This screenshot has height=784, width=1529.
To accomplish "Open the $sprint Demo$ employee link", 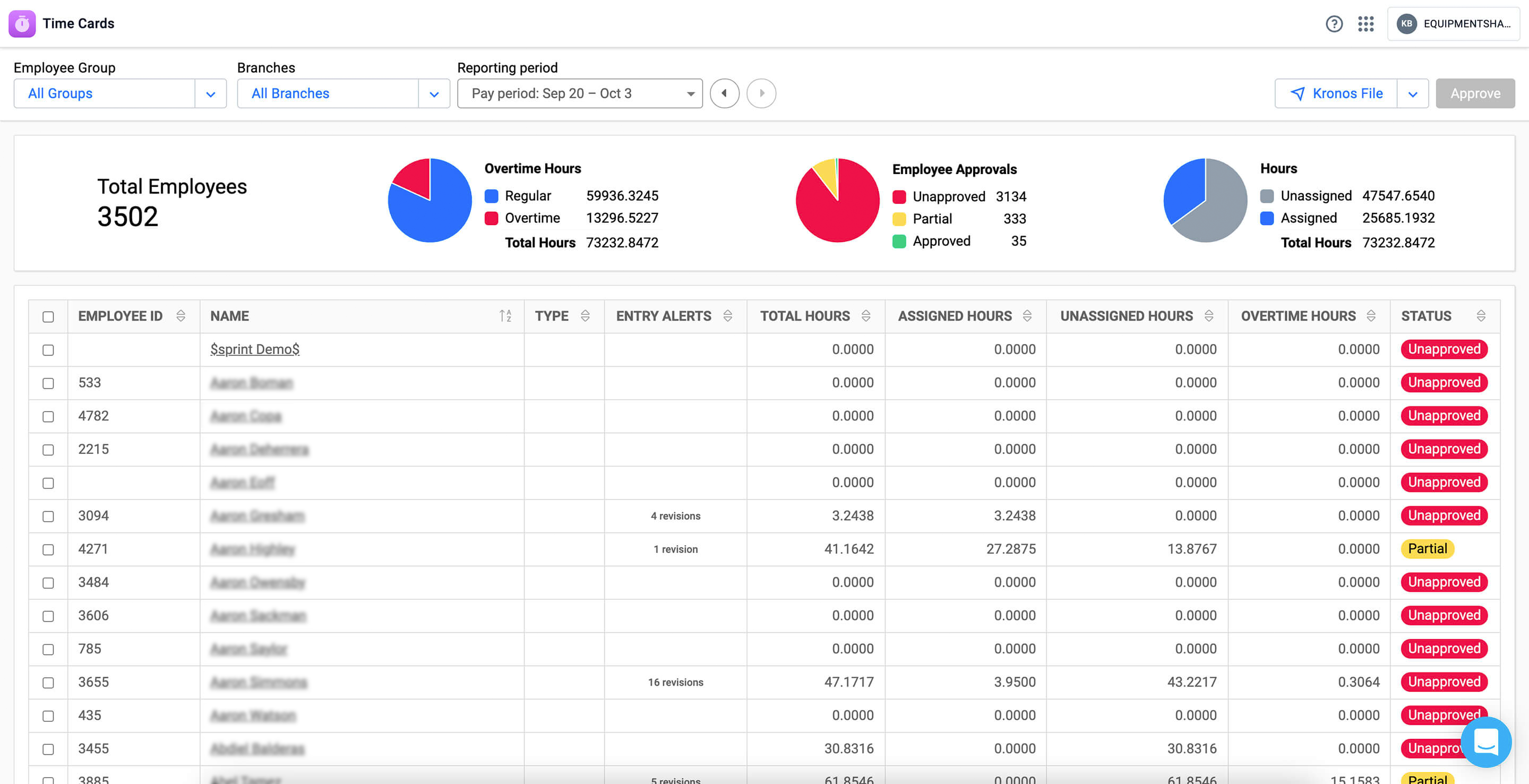I will 255,349.
